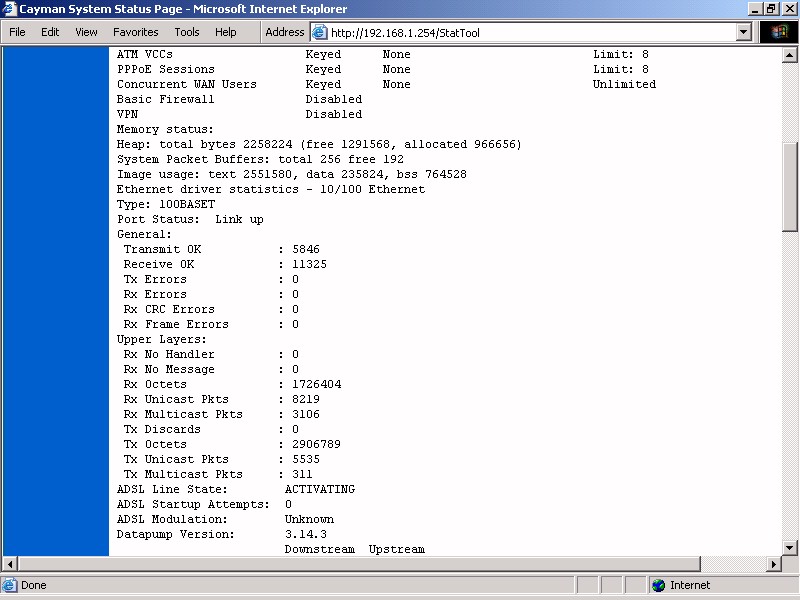Minimize the Internet Explorer window

pyautogui.click(x=756, y=9)
